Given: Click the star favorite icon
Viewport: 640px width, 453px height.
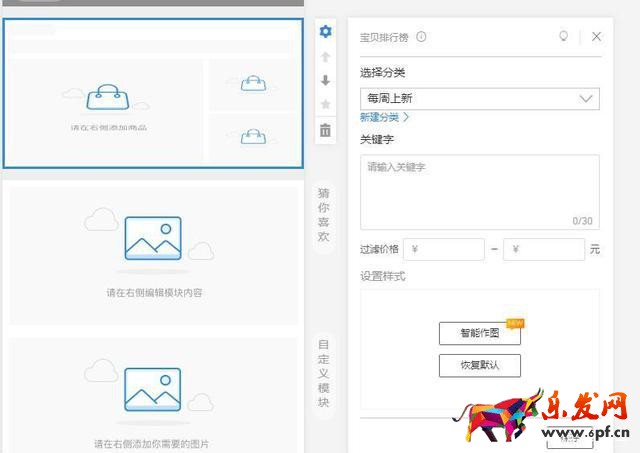Looking at the screenshot, I should (x=325, y=105).
